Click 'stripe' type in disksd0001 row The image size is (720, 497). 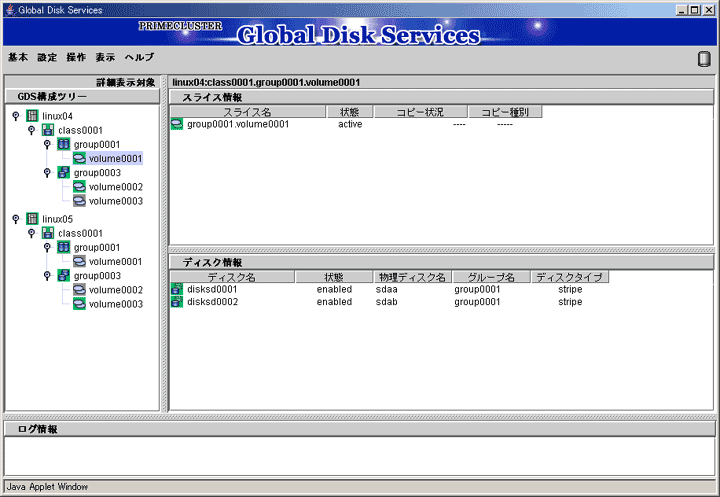coord(570,289)
